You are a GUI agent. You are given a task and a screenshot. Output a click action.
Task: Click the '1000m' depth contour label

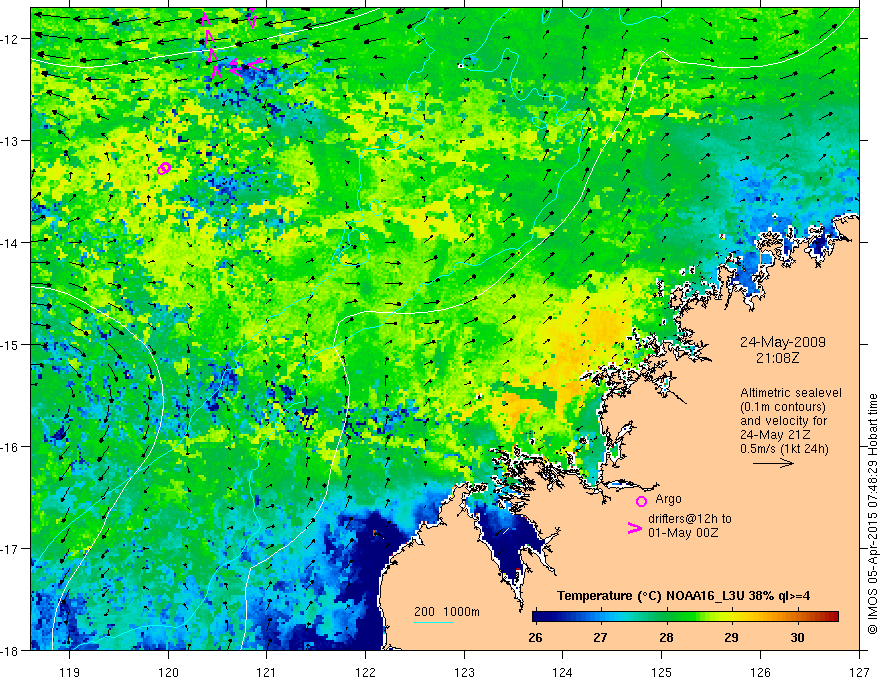click(461, 612)
